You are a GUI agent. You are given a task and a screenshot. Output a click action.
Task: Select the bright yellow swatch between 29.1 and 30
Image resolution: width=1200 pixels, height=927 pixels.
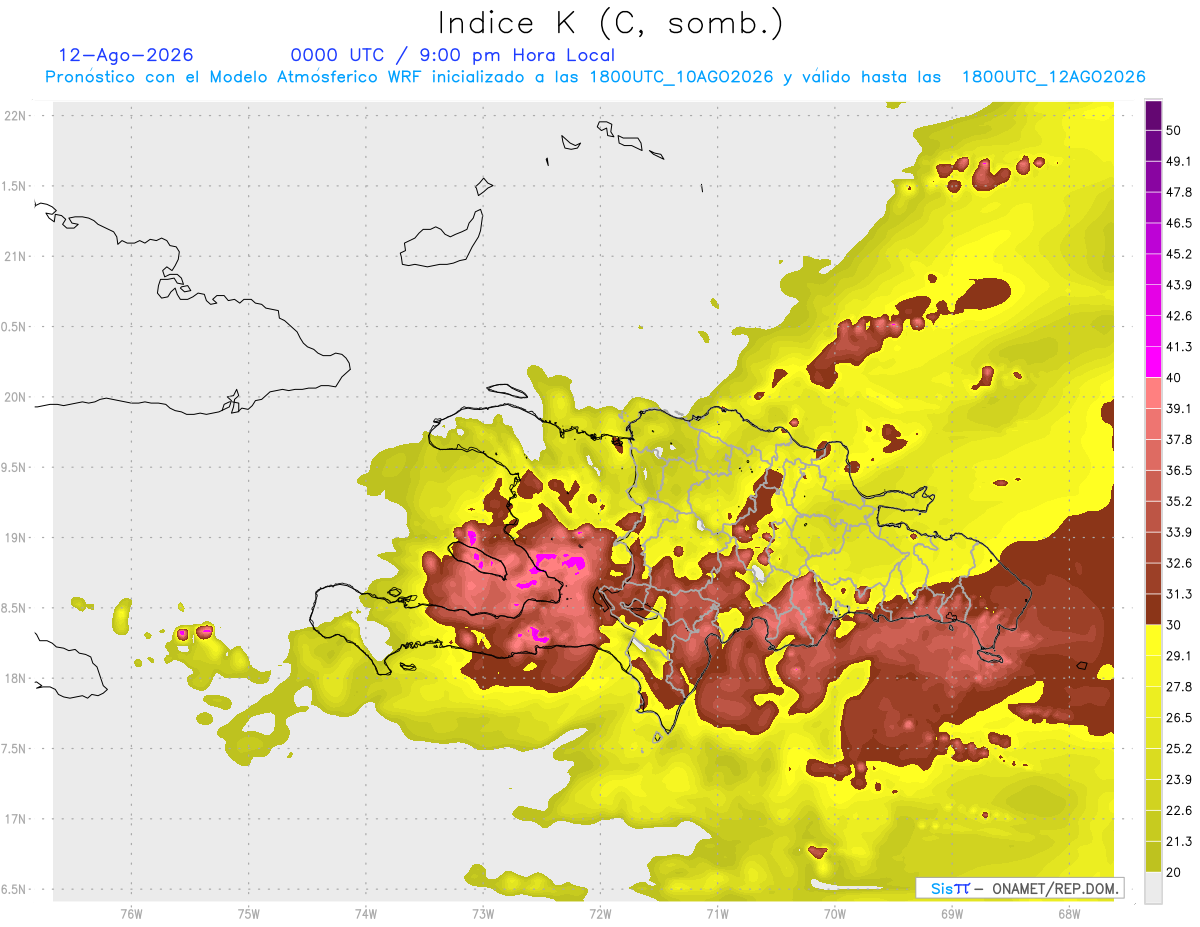click(x=1153, y=640)
